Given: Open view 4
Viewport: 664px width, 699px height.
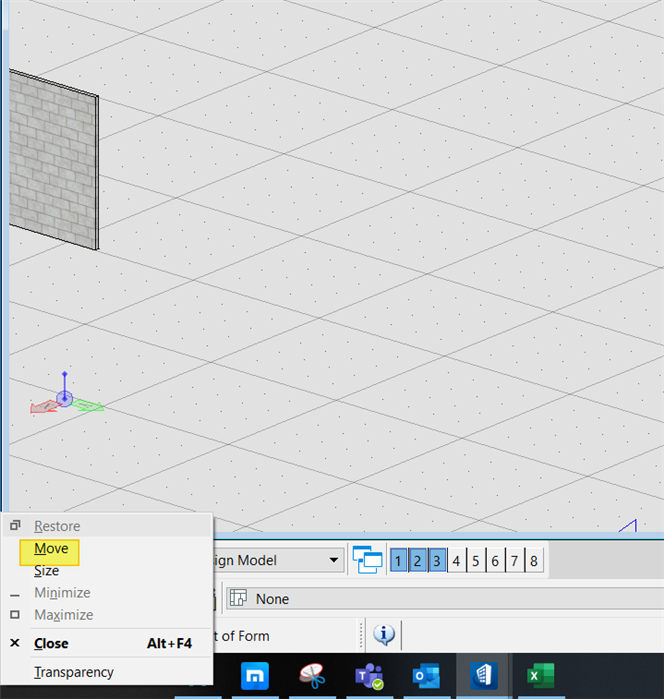Looking at the screenshot, I should pos(456,560).
